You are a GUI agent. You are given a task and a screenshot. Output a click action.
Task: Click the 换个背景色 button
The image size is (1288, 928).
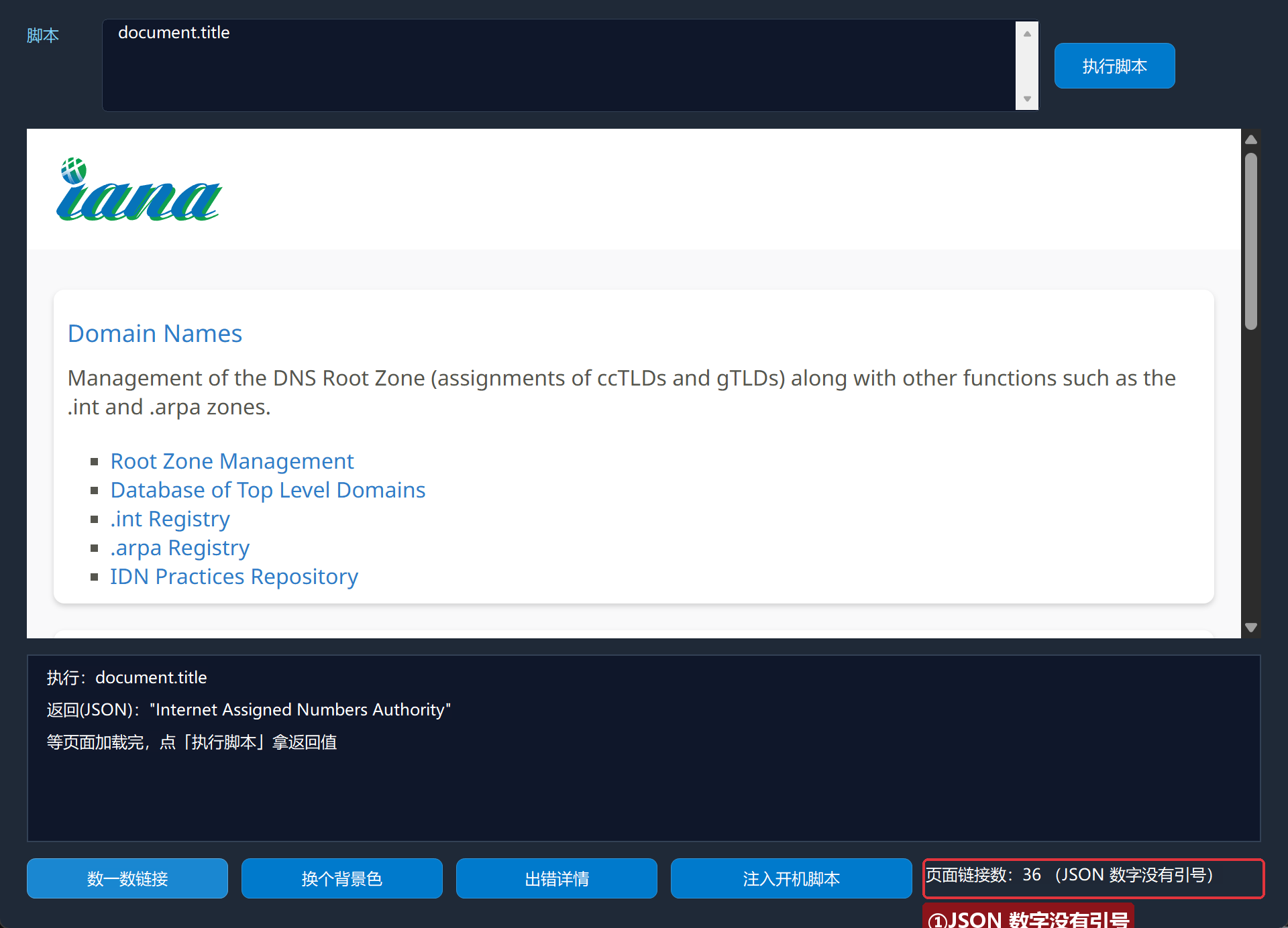click(342, 878)
